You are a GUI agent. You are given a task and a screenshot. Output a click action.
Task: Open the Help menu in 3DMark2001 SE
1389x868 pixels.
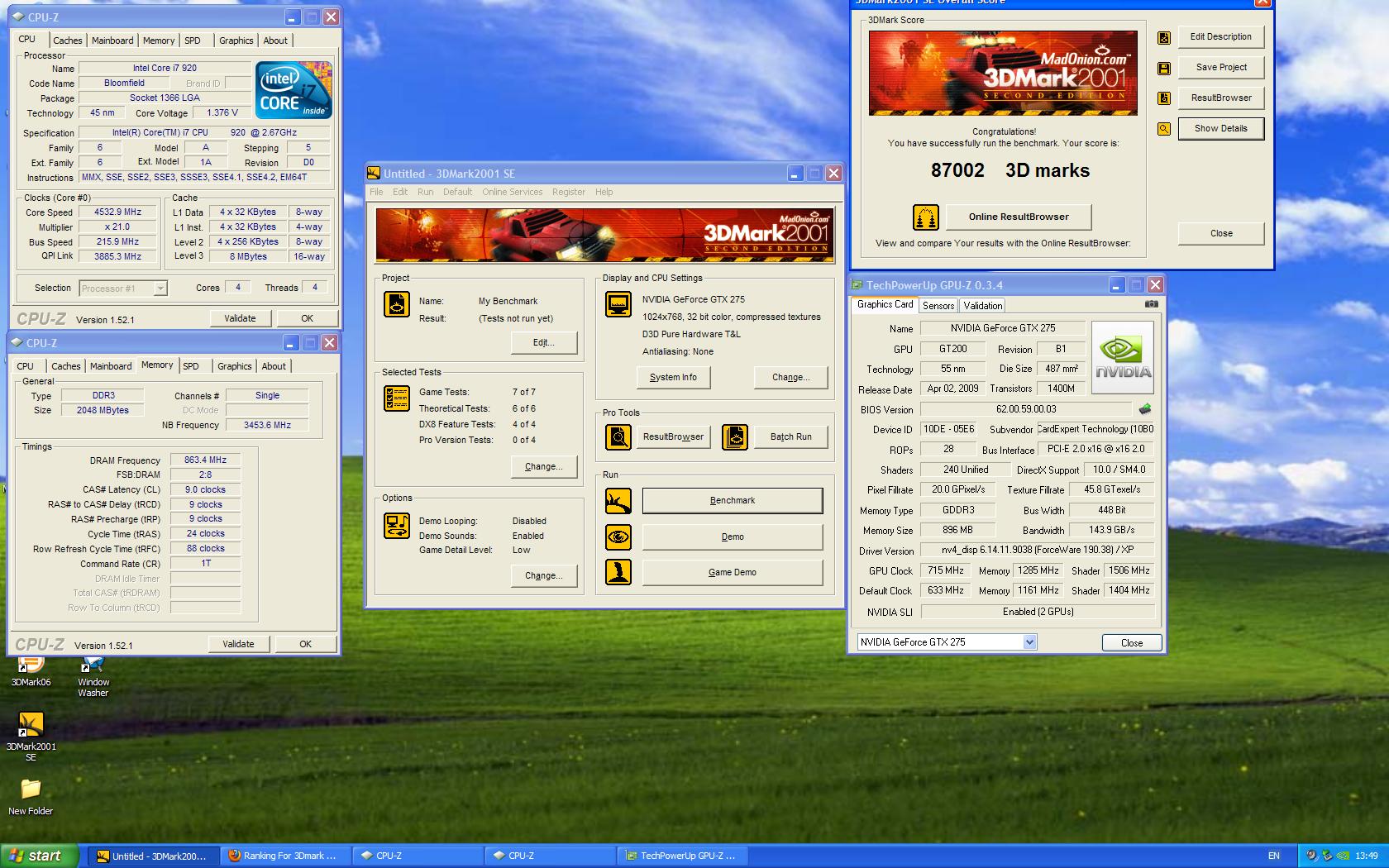click(x=604, y=192)
